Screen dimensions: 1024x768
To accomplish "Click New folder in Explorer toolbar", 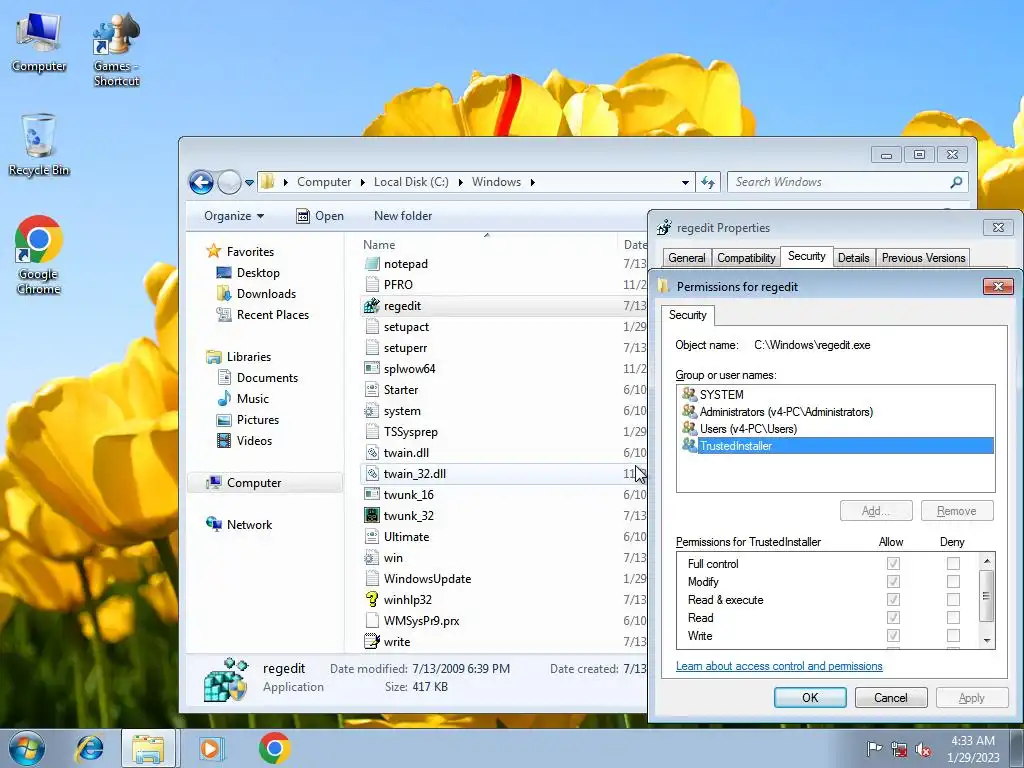I will point(403,216).
